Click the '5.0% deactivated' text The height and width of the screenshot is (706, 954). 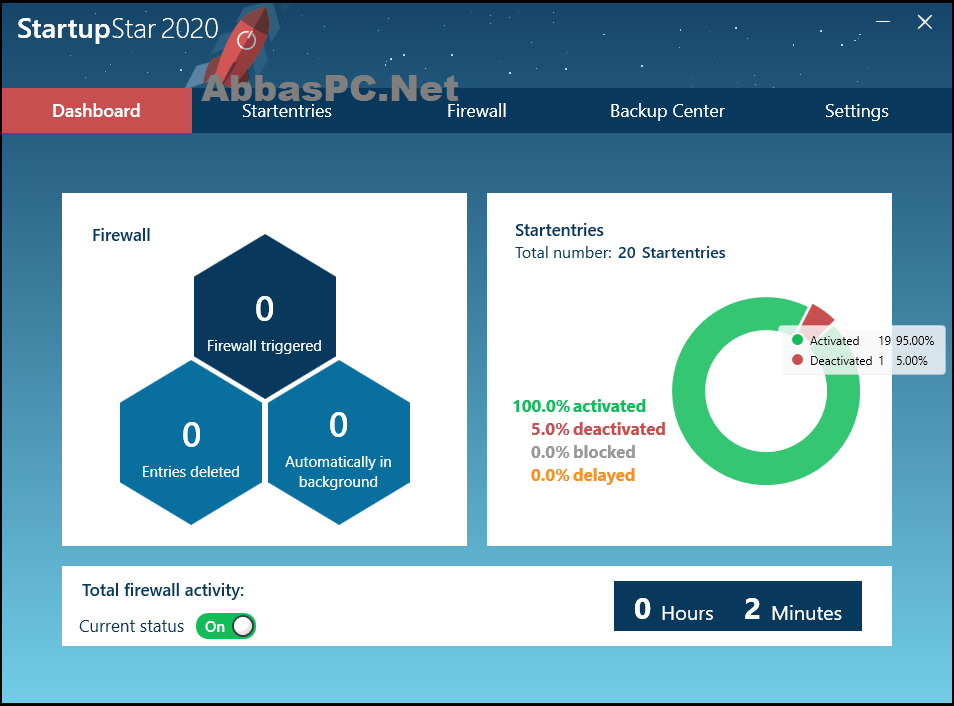[x=598, y=429]
